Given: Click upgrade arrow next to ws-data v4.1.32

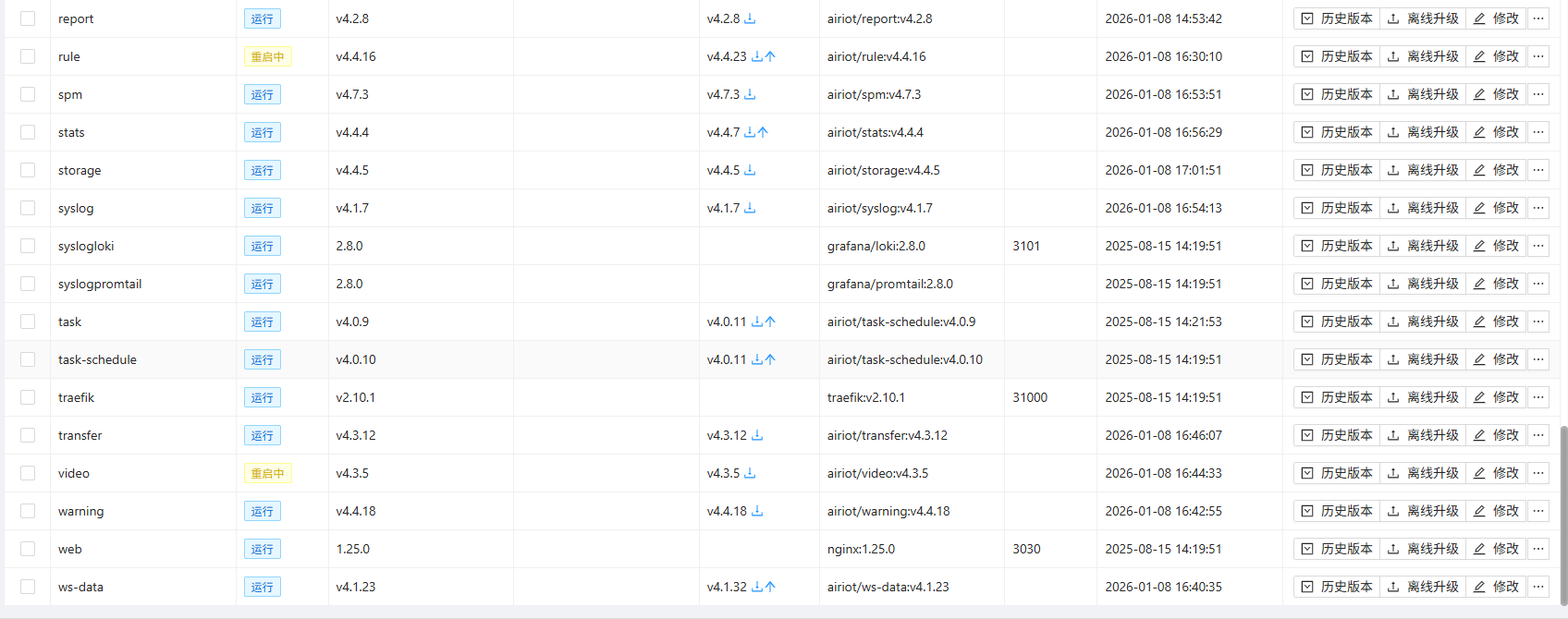Looking at the screenshot, I should click(x=770, y=587).
